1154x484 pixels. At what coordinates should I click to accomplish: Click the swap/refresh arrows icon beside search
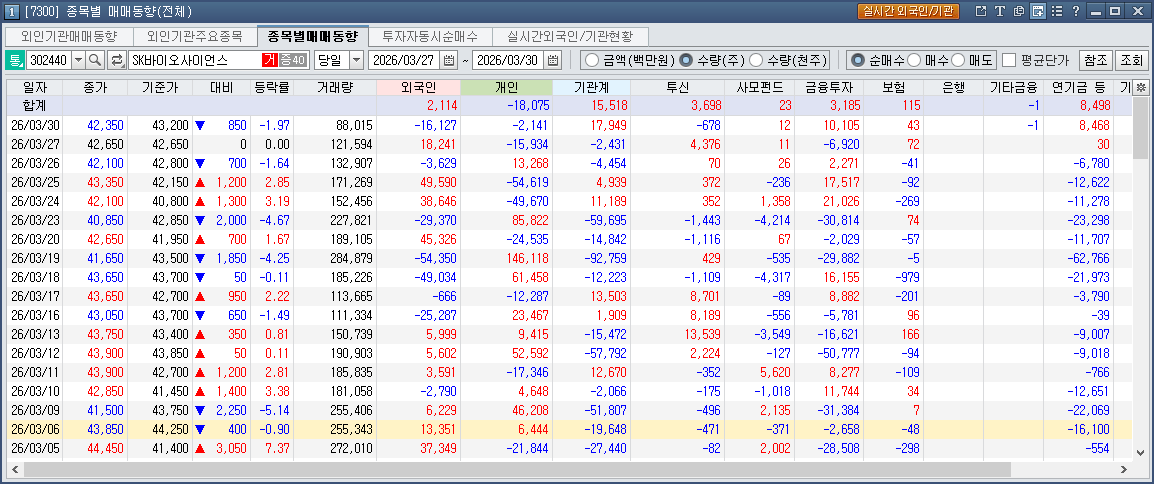tap(117, 60)
